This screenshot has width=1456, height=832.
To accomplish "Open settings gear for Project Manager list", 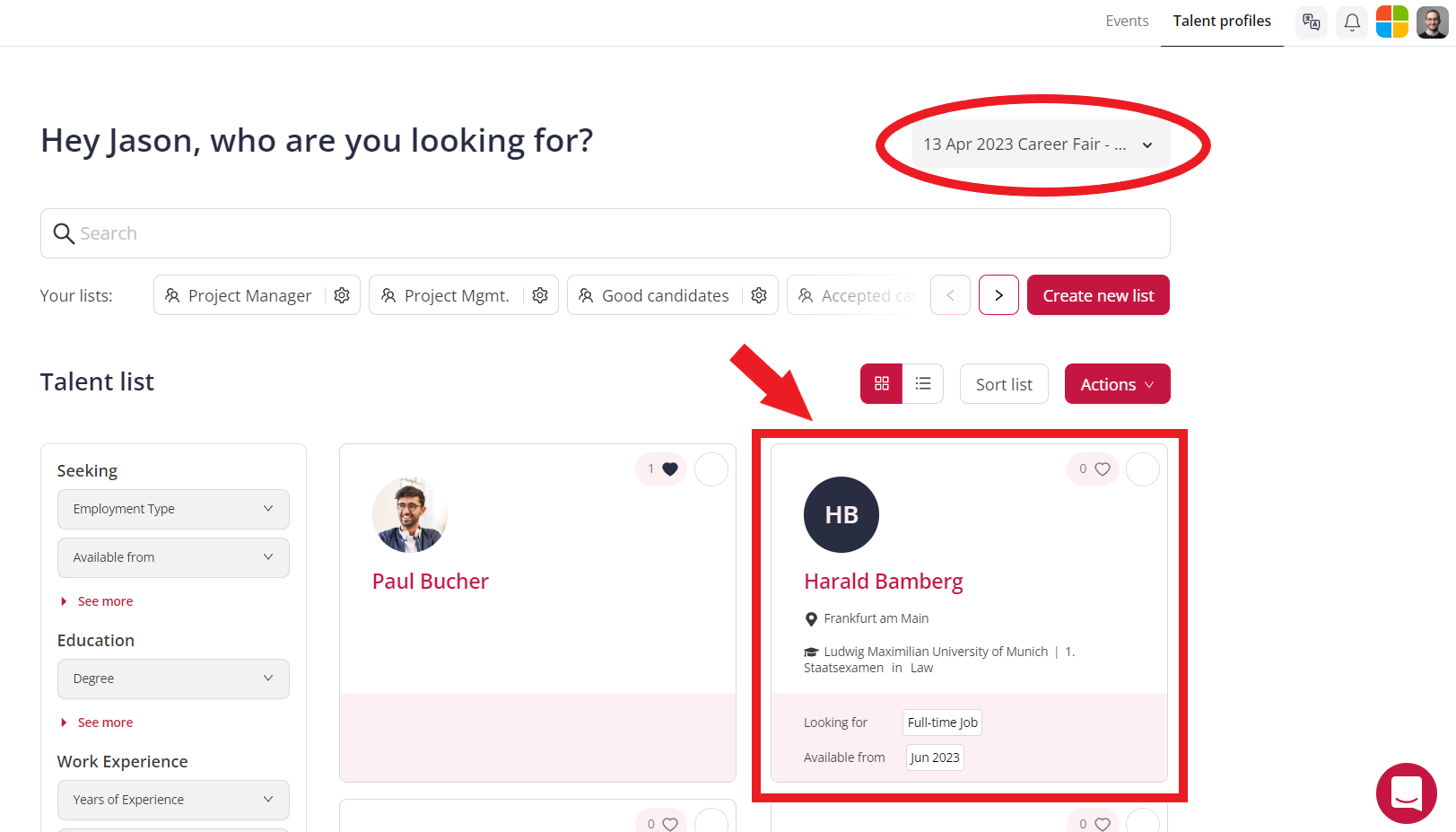I will click(342, 295).
